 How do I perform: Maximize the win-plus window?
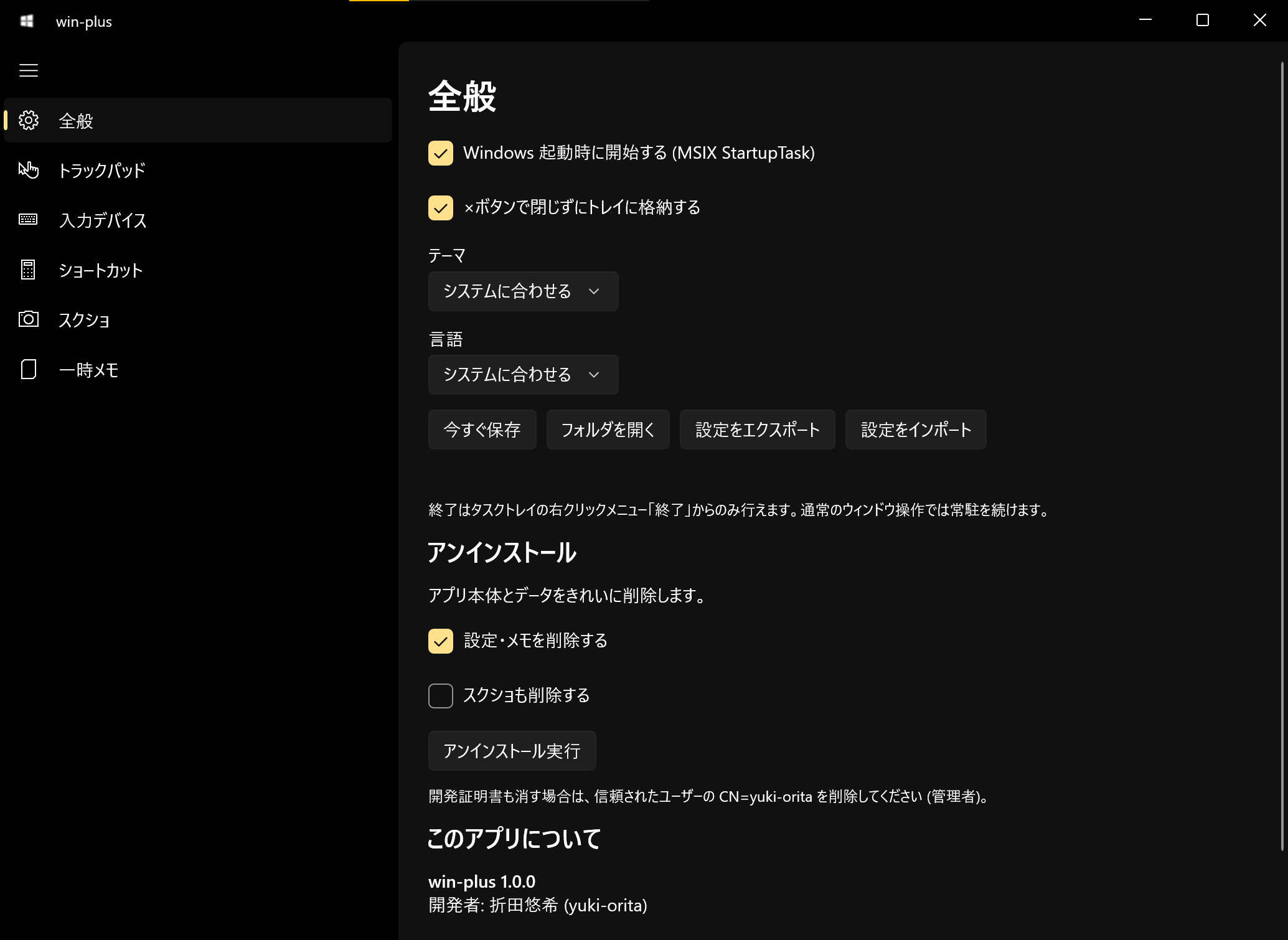coord(1203,21)
